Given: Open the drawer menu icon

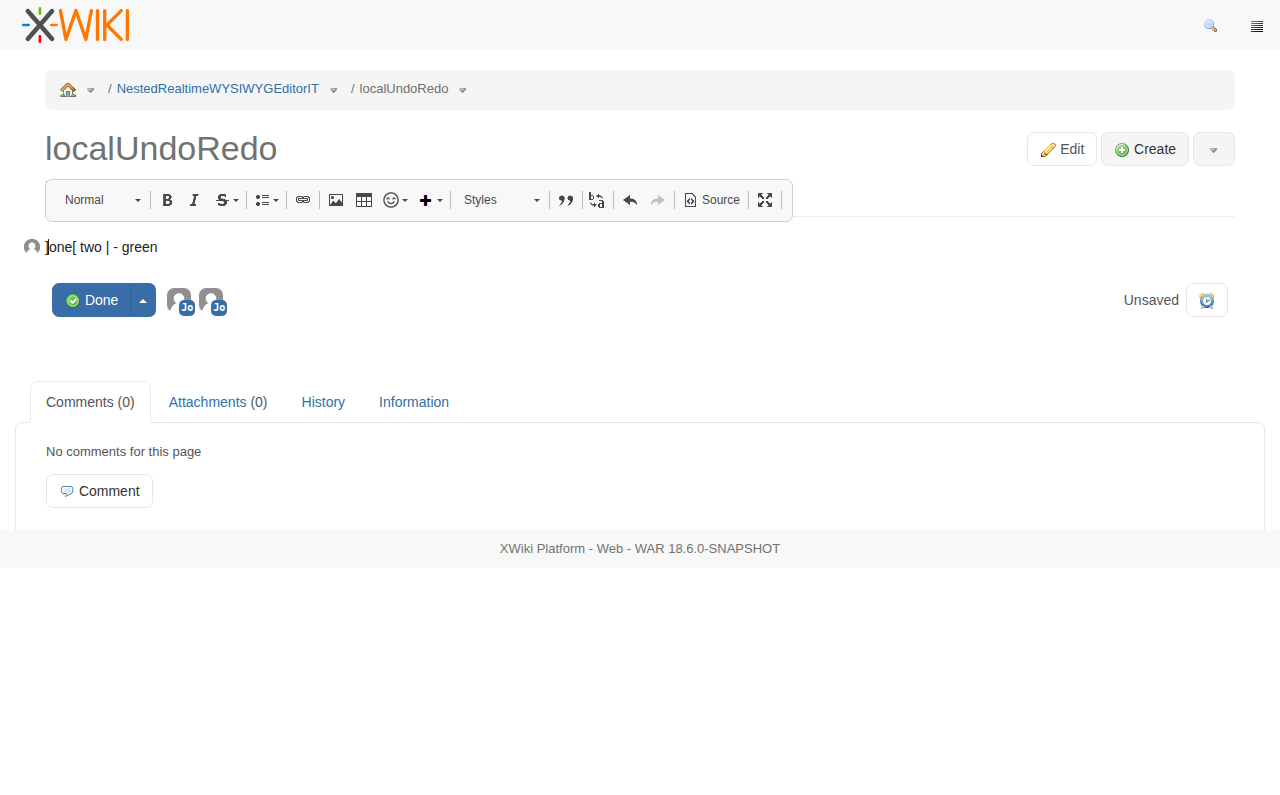Looking at the screenshot, I should [1257, 26].
